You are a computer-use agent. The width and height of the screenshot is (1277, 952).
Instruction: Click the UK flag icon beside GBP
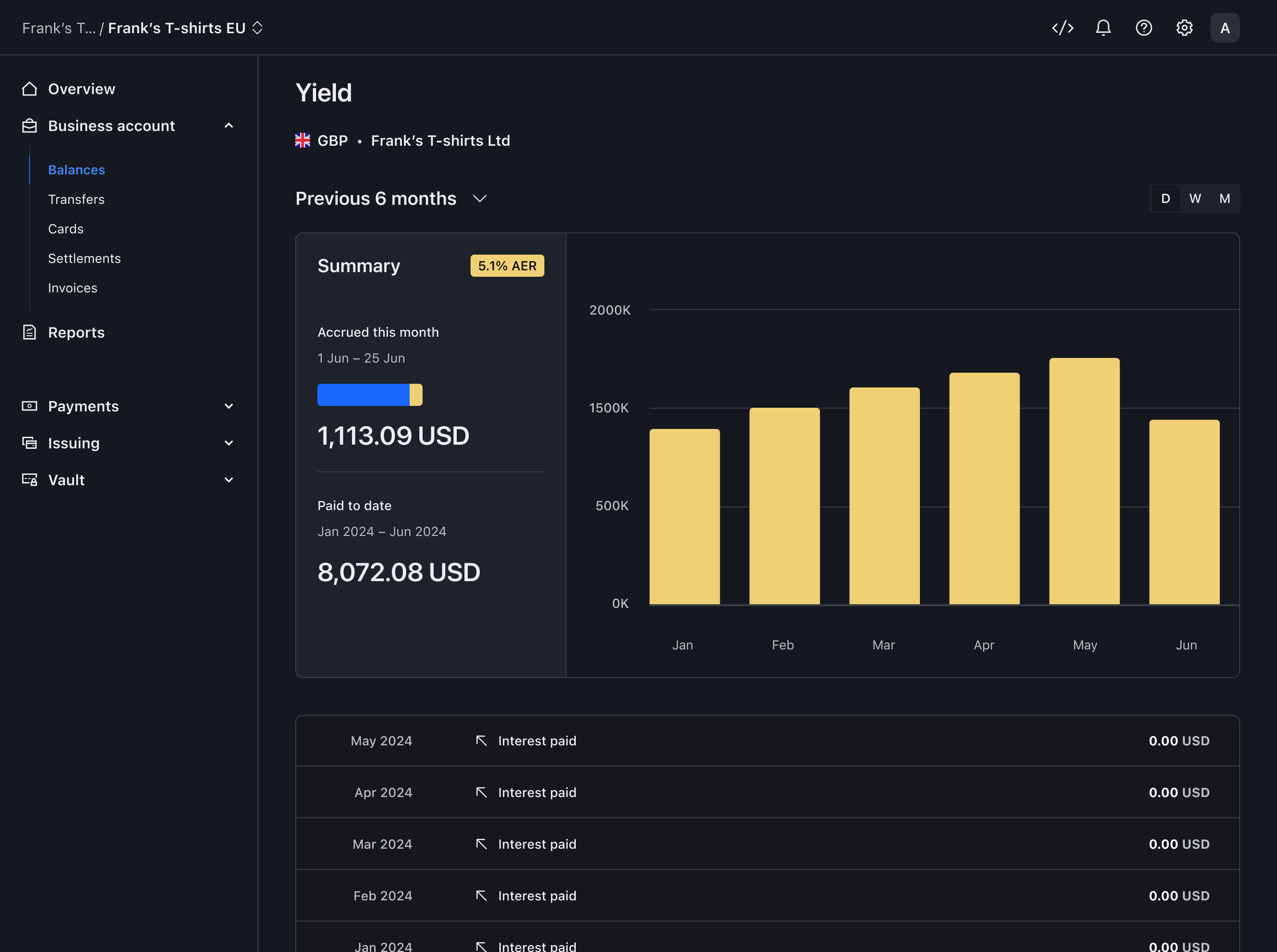pos(303,141)
